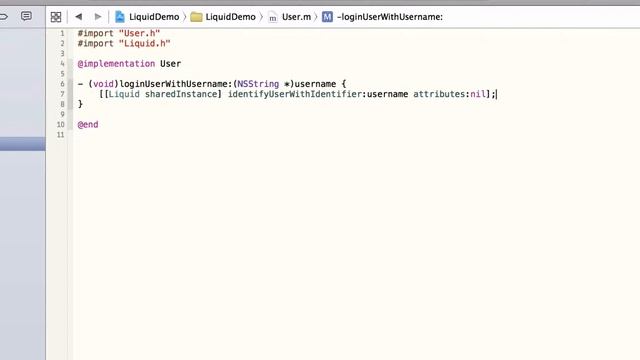Click line number 10 in gutter
The height and width of the screenshot is (360, 640).
[60, 124]
